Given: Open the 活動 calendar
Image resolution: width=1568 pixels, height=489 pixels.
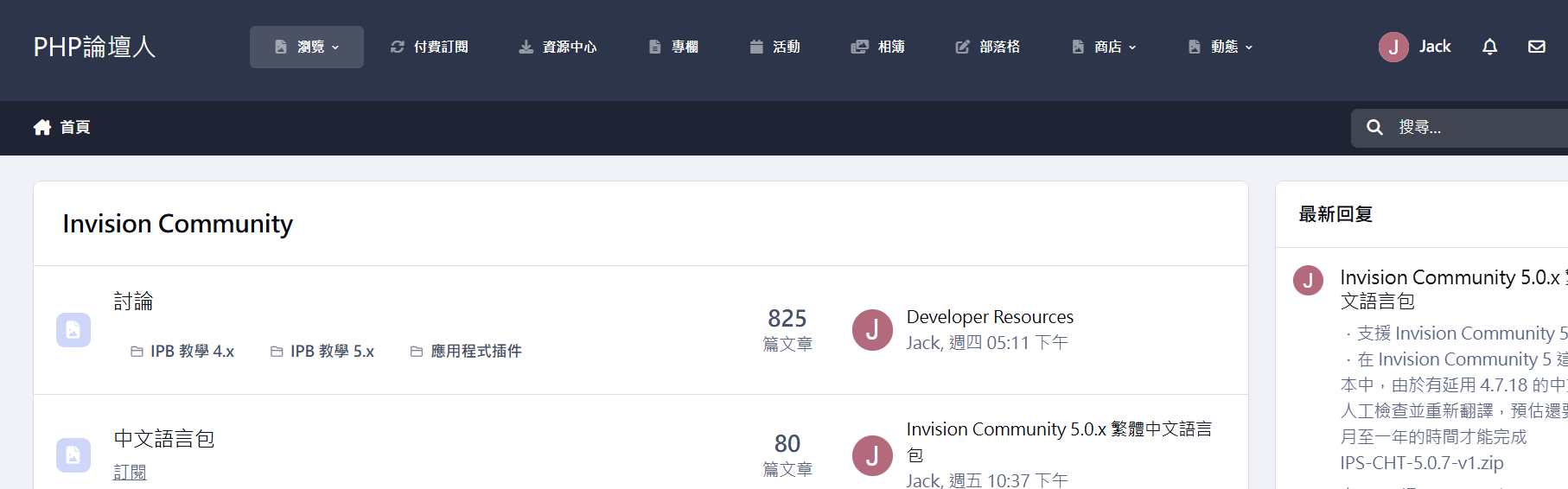Looking at the screenshot, I should 774,47.
